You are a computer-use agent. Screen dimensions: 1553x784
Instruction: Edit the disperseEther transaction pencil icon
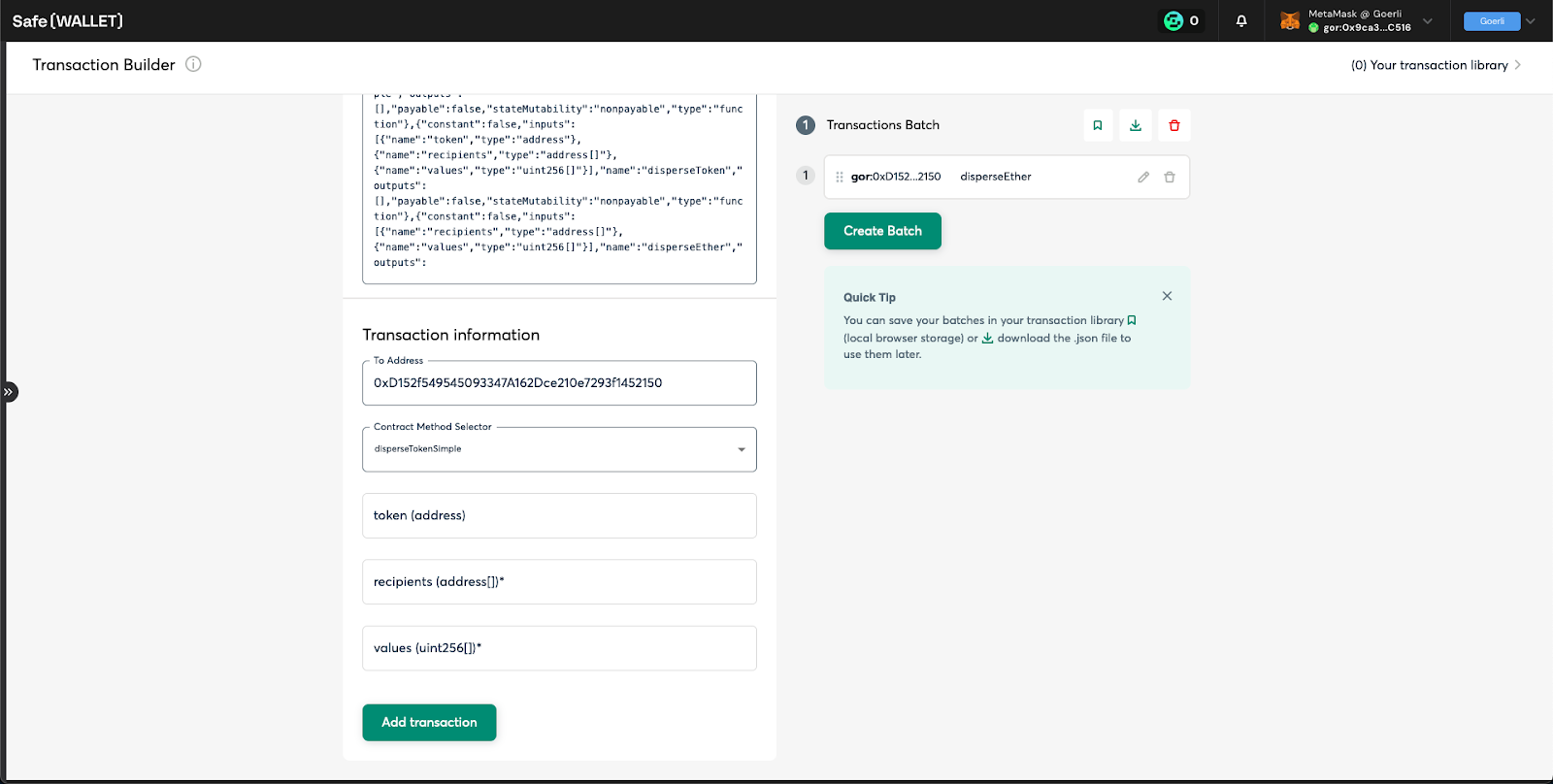[x=1143, y=177]
